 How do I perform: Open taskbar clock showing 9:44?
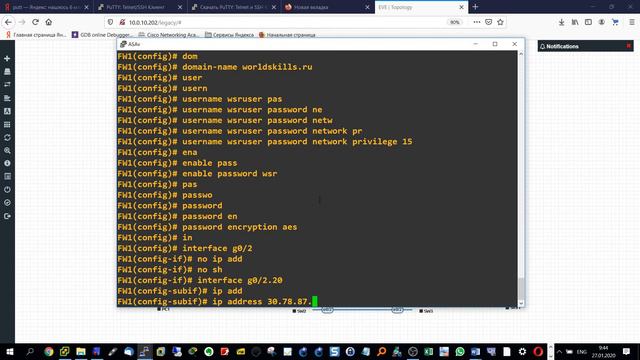tap(603, 351)
